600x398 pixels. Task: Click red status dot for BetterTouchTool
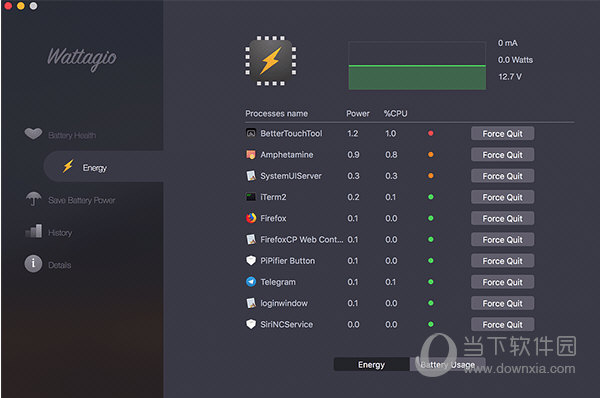[x=431, y=133]
